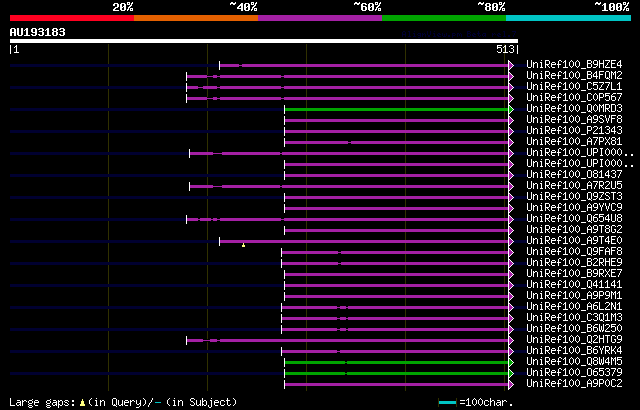The image size is (640, 410).
Task: Select the UniRef100_A7PX81 label
Action: click(x=574, y=142)
